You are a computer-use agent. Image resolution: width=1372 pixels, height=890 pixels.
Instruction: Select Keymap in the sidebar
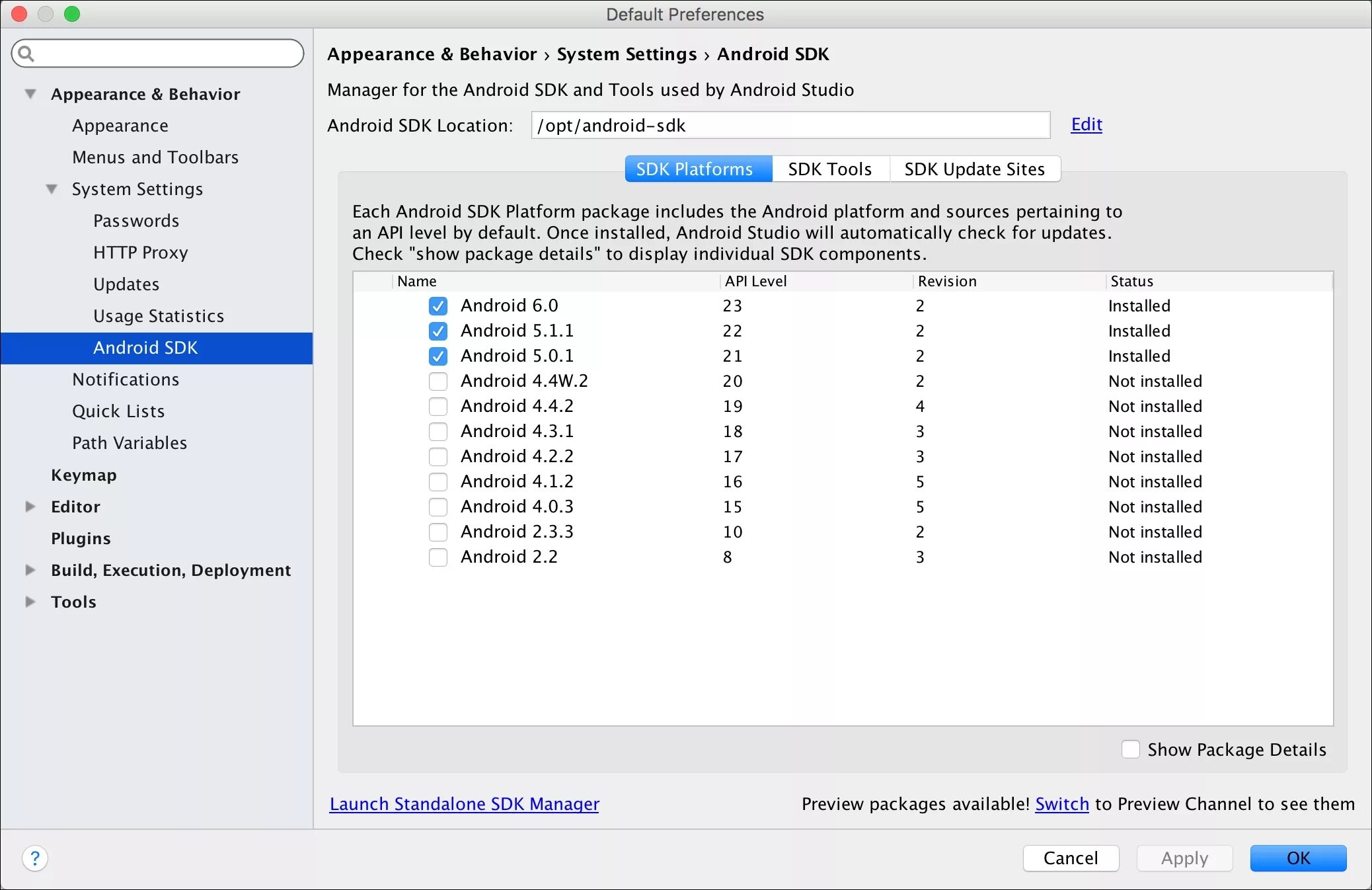click(84, 475)
